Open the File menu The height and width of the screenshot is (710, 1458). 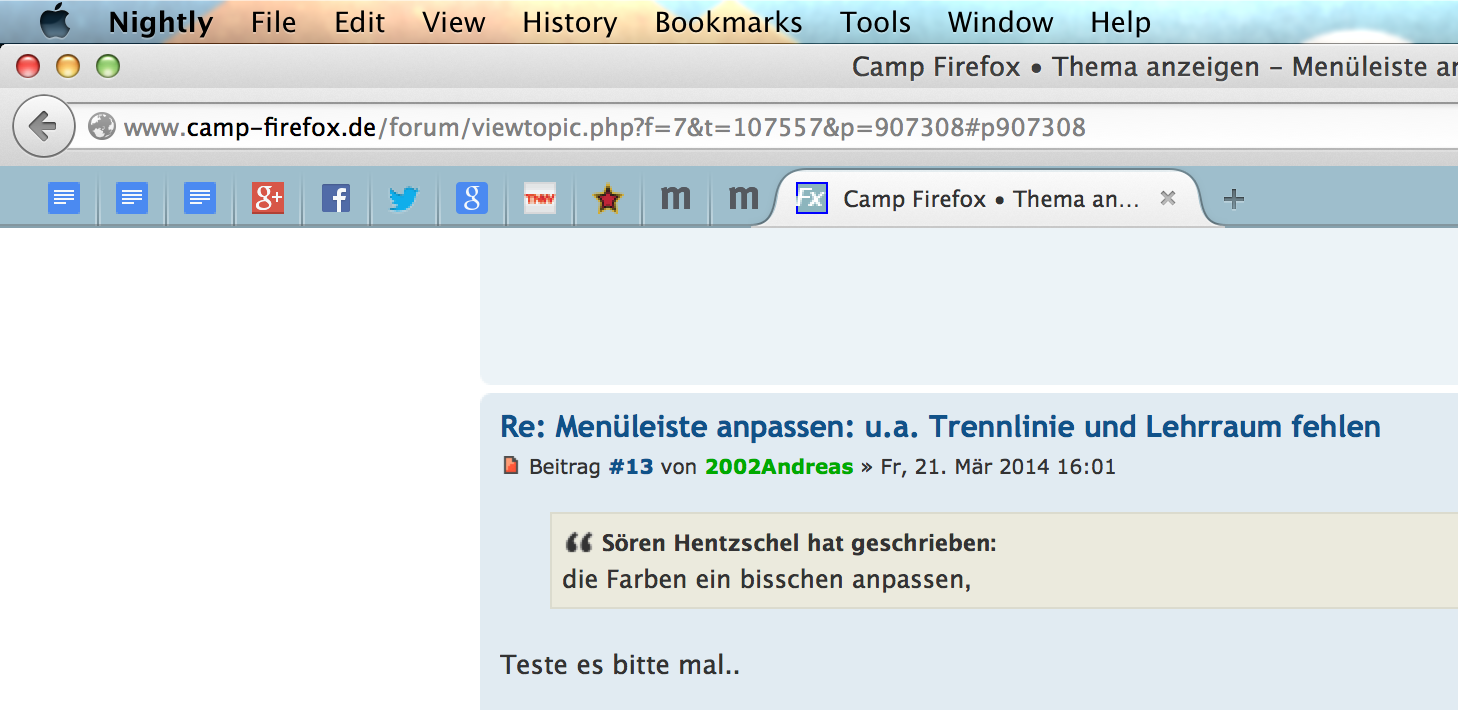[x=274, y=23]
